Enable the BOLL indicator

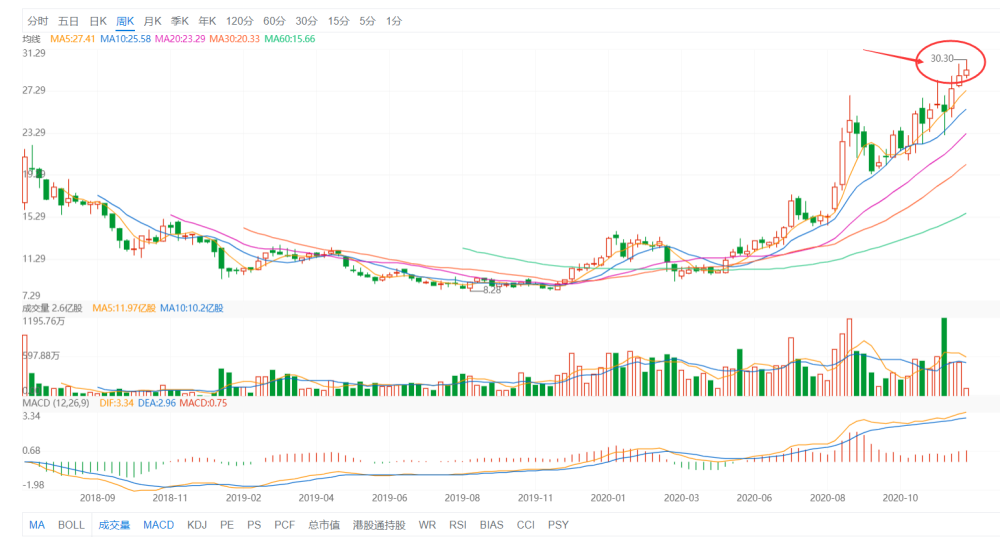[x=71, y=524]
